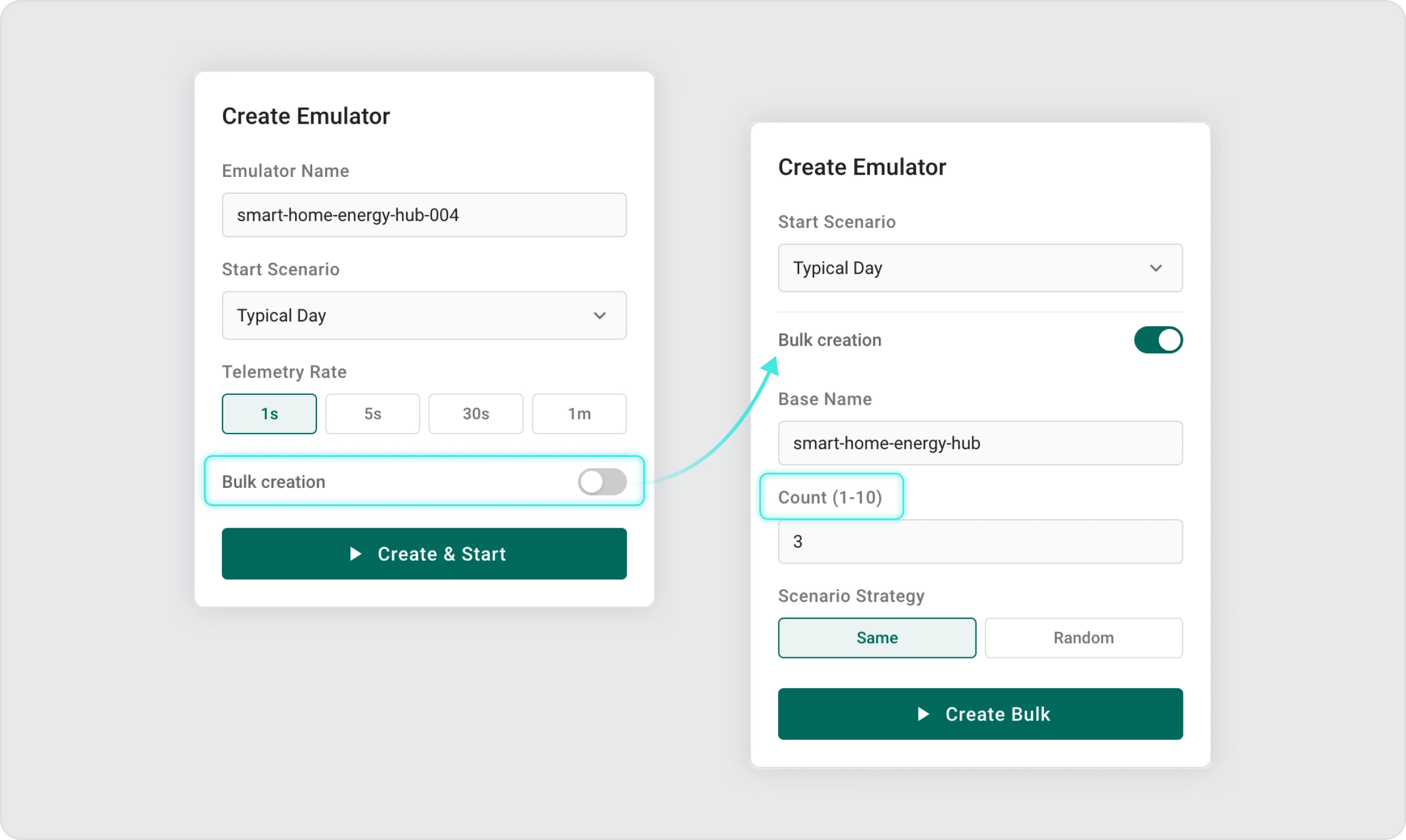Enable Bulk creation toggle in left panel
The width and height of the screenshot is (1406, 840).
pyautogui.click(x=602, y=482)
